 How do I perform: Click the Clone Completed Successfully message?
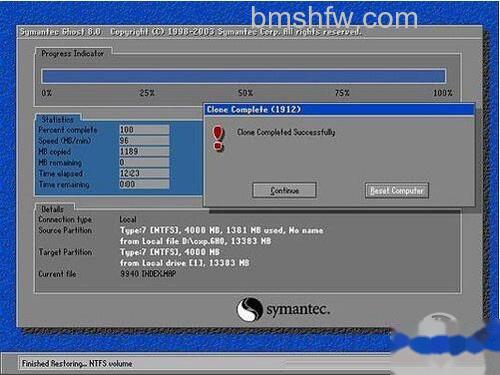click(286, 132)
